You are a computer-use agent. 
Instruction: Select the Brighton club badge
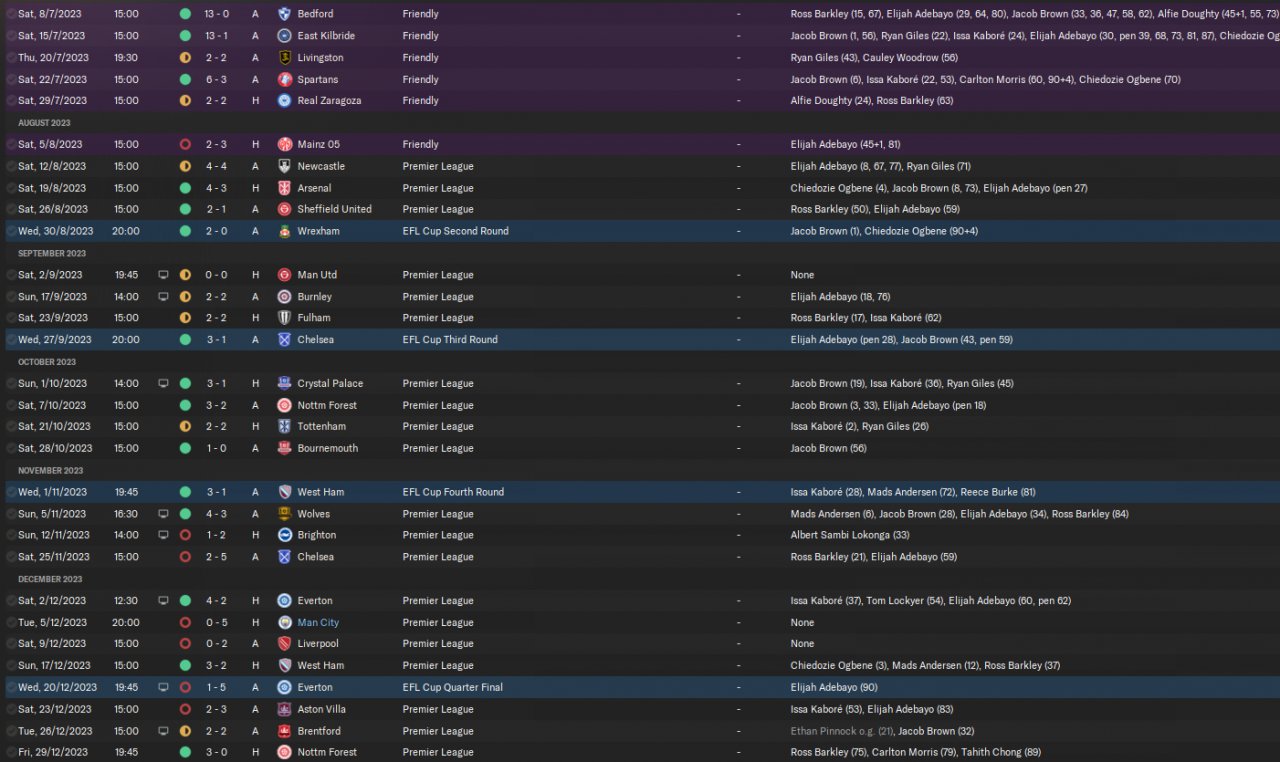coord(285,536)
